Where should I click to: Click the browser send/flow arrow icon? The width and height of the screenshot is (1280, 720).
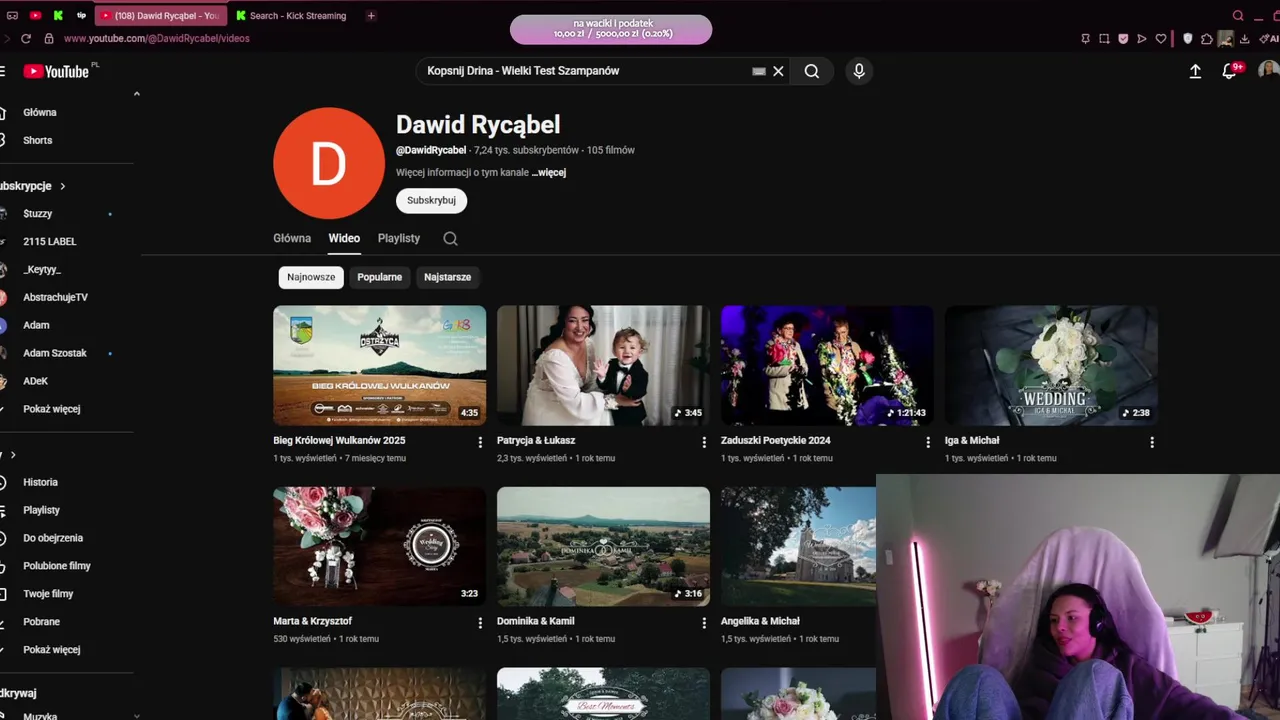click(1142, 39)
